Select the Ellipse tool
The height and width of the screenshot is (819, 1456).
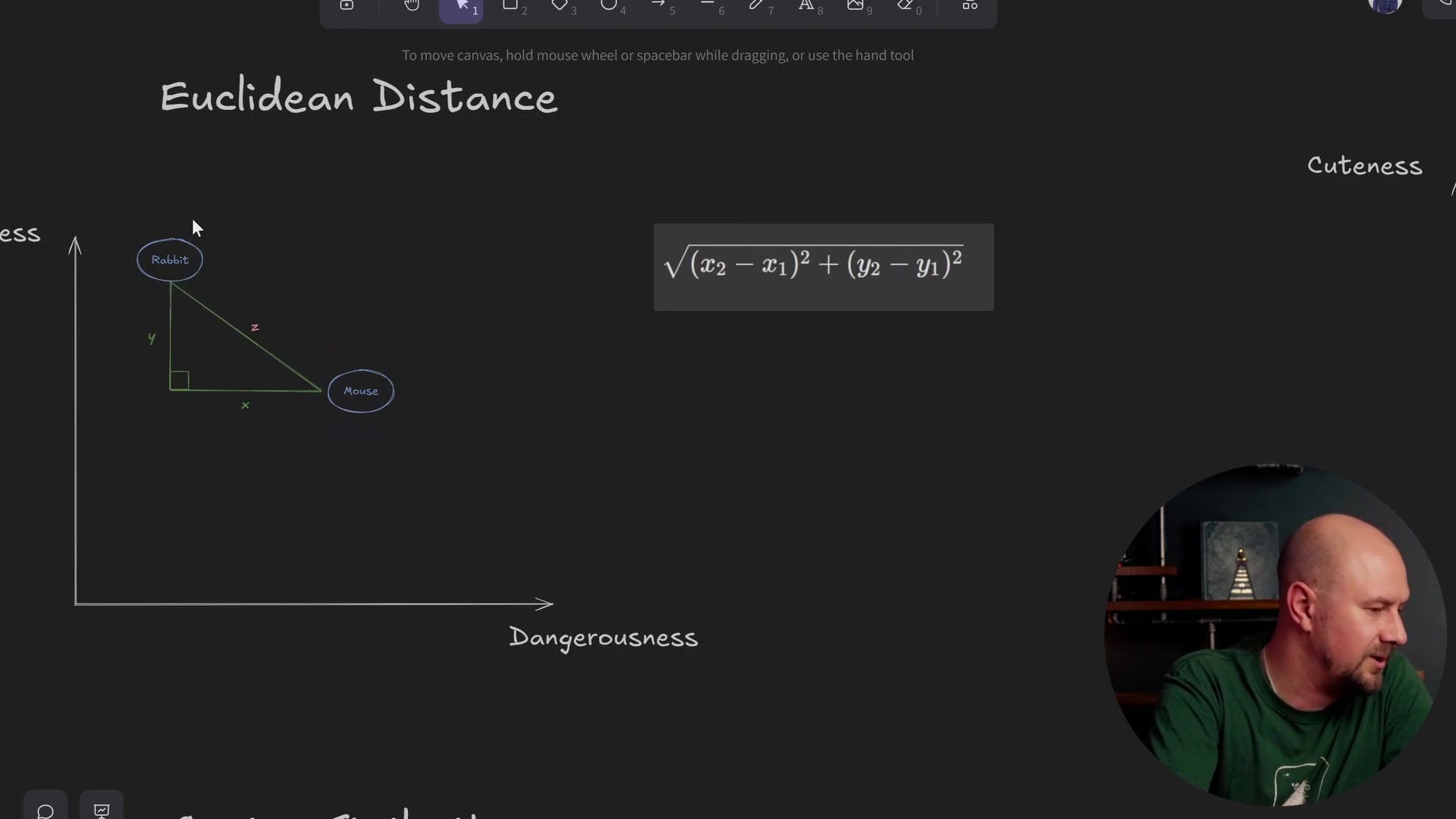609,6
